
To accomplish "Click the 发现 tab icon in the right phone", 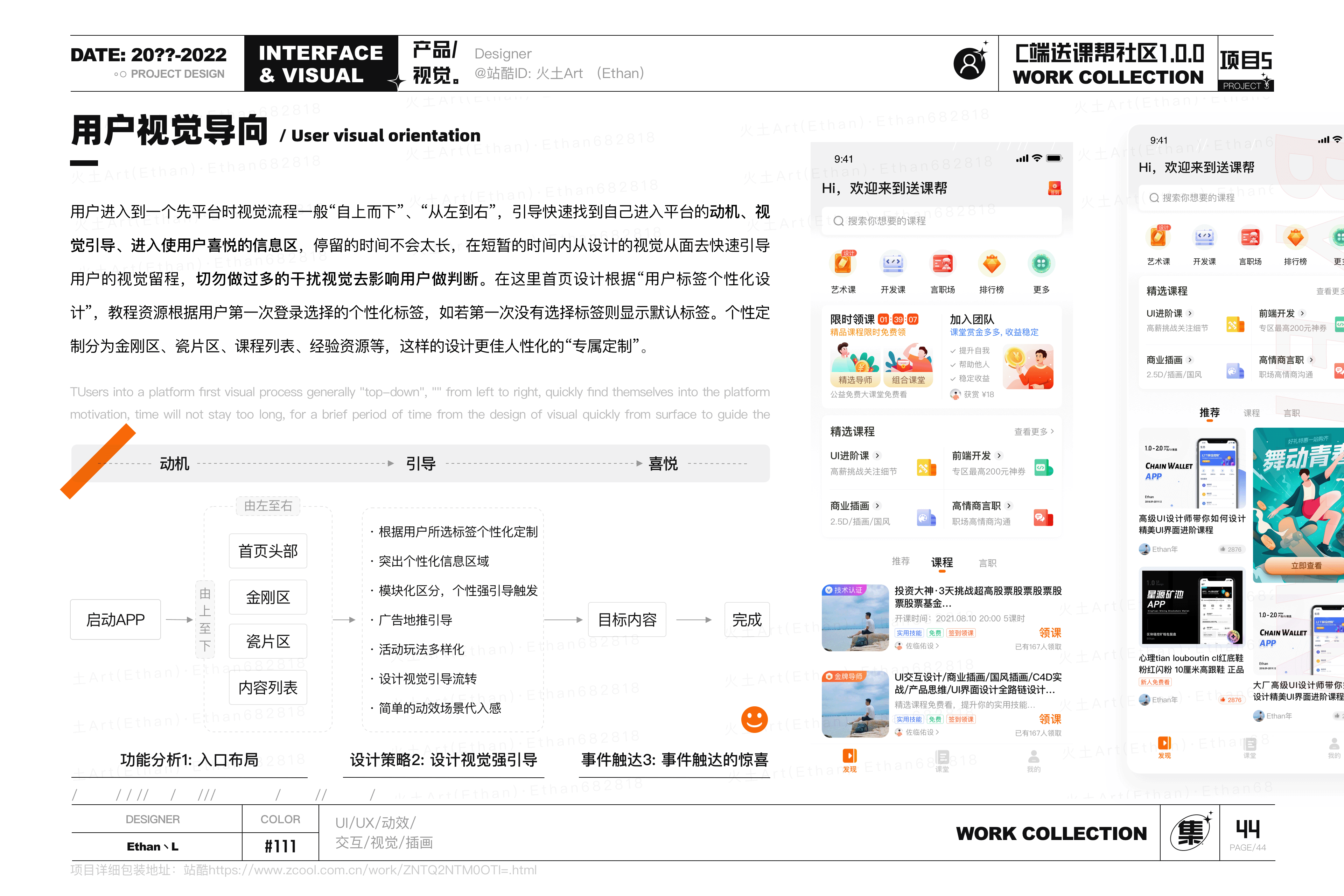I will click(1164, 743).
